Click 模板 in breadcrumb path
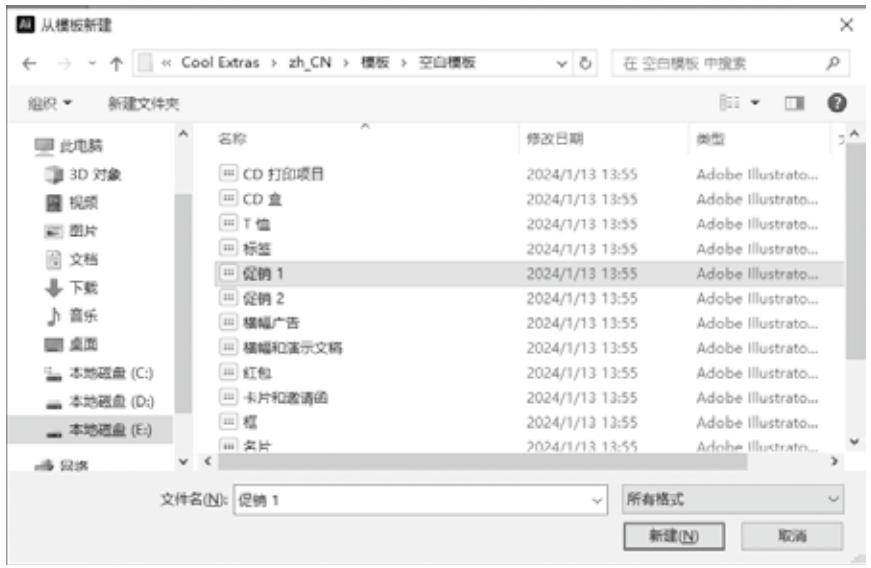 click(x=375, y=63)
